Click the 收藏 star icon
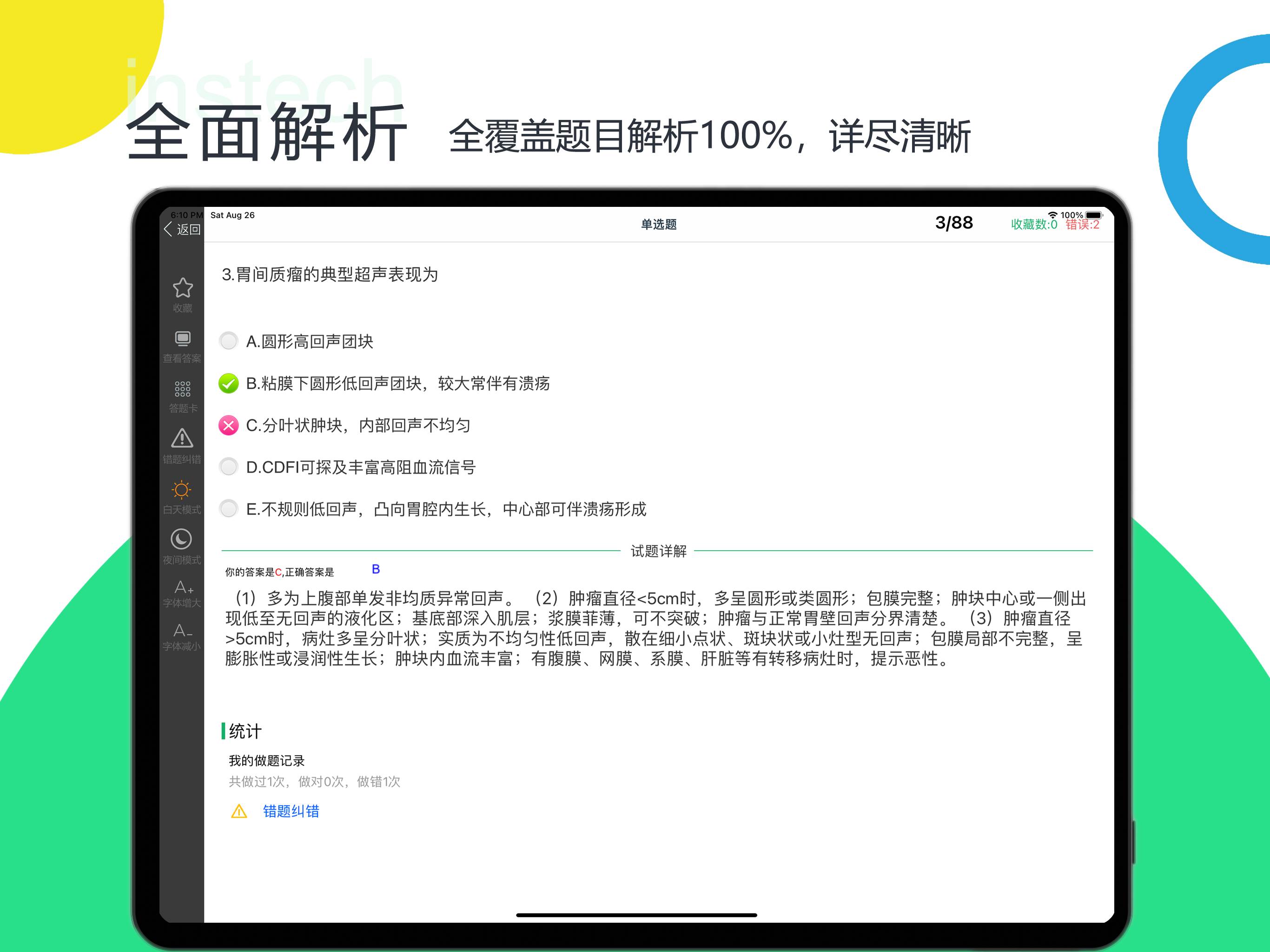 click(183, 288)
